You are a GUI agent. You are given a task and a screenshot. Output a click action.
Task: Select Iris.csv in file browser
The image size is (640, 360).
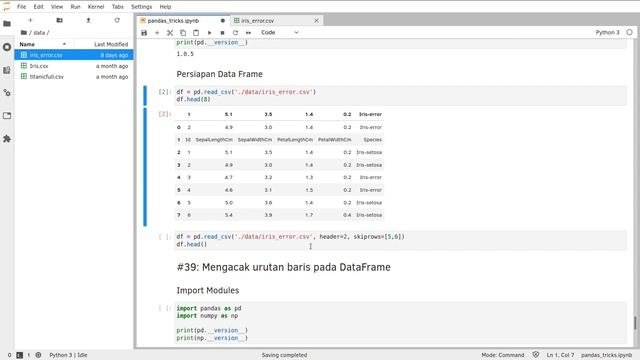tap(74, 66)
